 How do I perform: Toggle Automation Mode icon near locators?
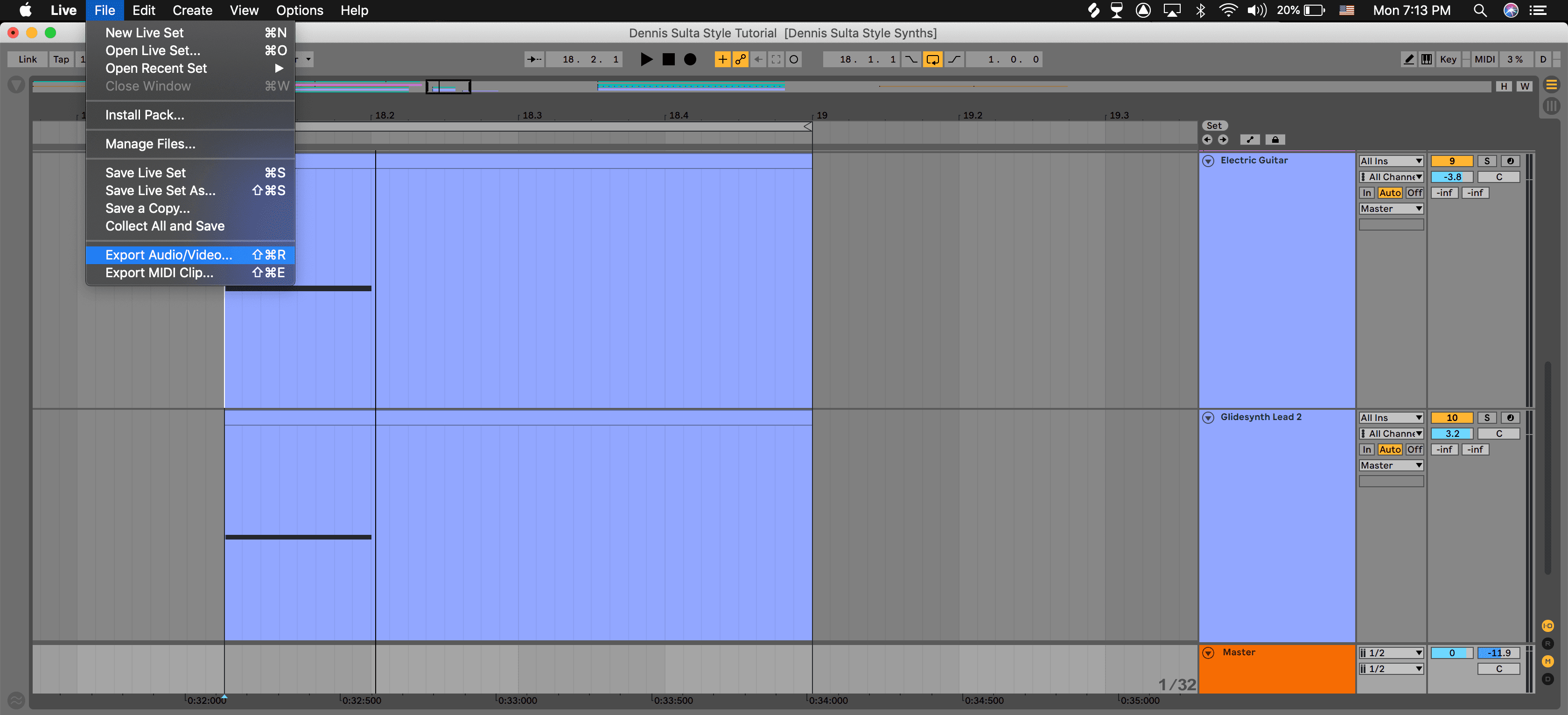(x=1250, y=140)
